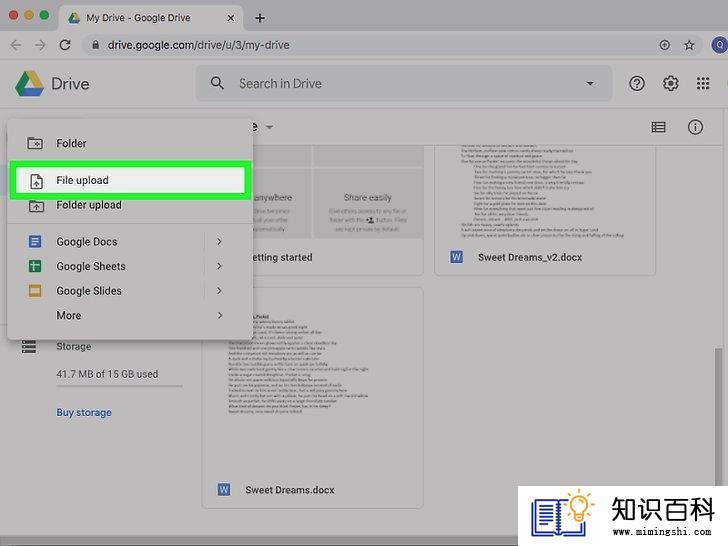Viewport: 728px width, 546px height.
Task: Expand Google Slides submenu arrow
Action: click(x=219, y=291)
